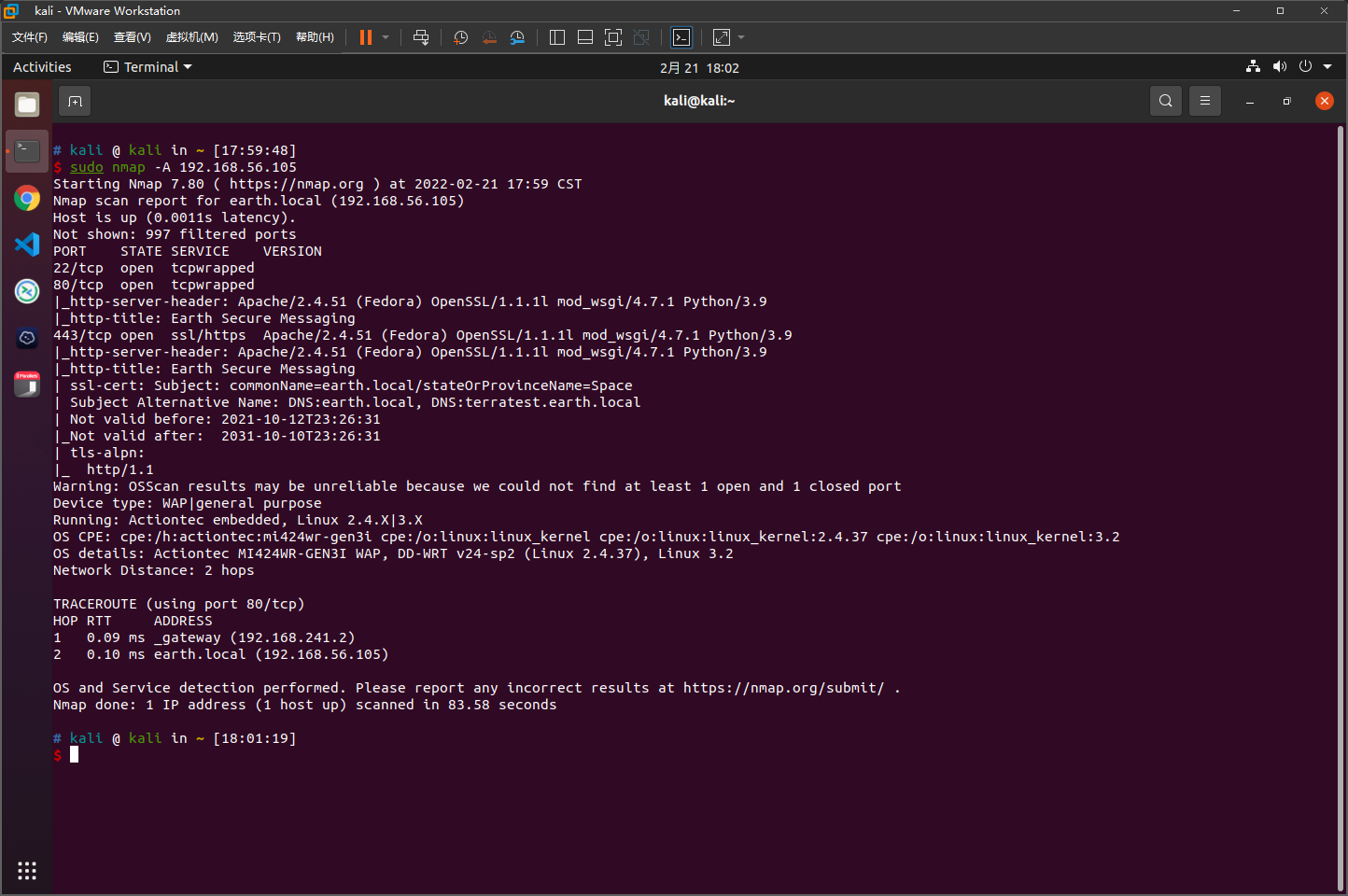Open the green remote desktop dock icon

27,291
